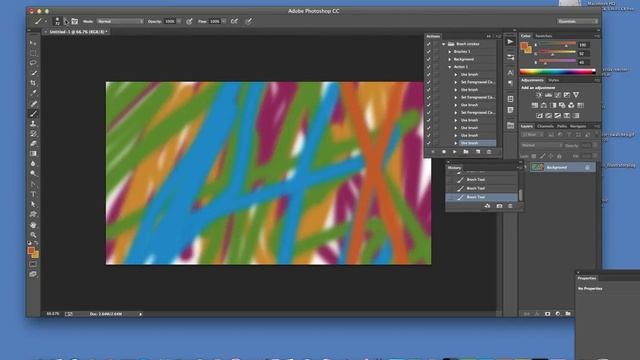Switch to the Navigator tab

click(x=578, y=127)
